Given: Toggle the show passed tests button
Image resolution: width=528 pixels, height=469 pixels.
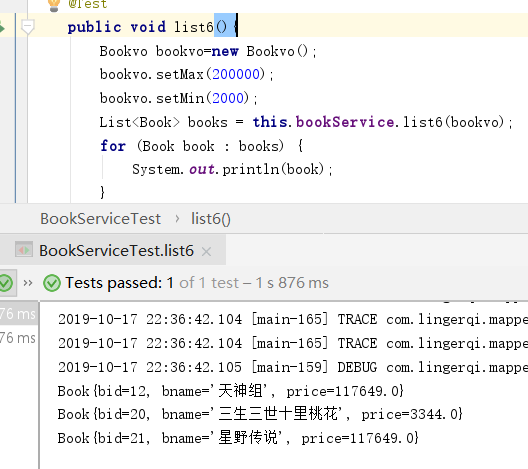Looking at the screenshot, I should click(6, 283).
